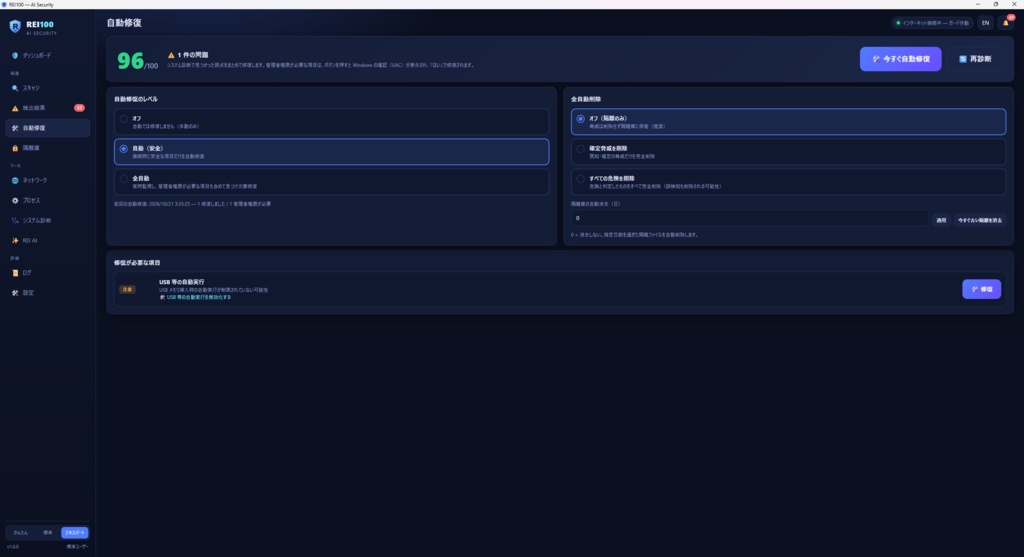The height and width of the screenshot is (557, 1024).
Task: Click the notification bell icon
Action: [x=1006, y=23]
